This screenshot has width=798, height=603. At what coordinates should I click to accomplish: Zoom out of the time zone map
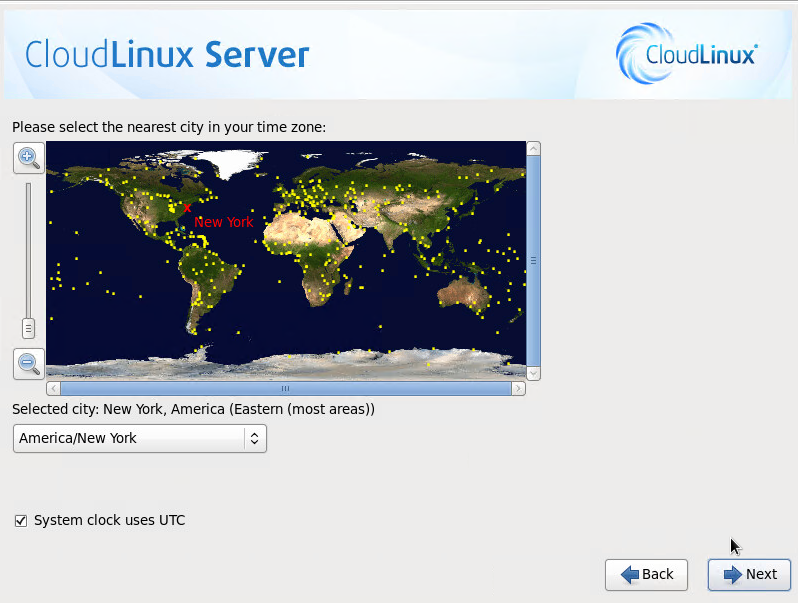[28, 363]
